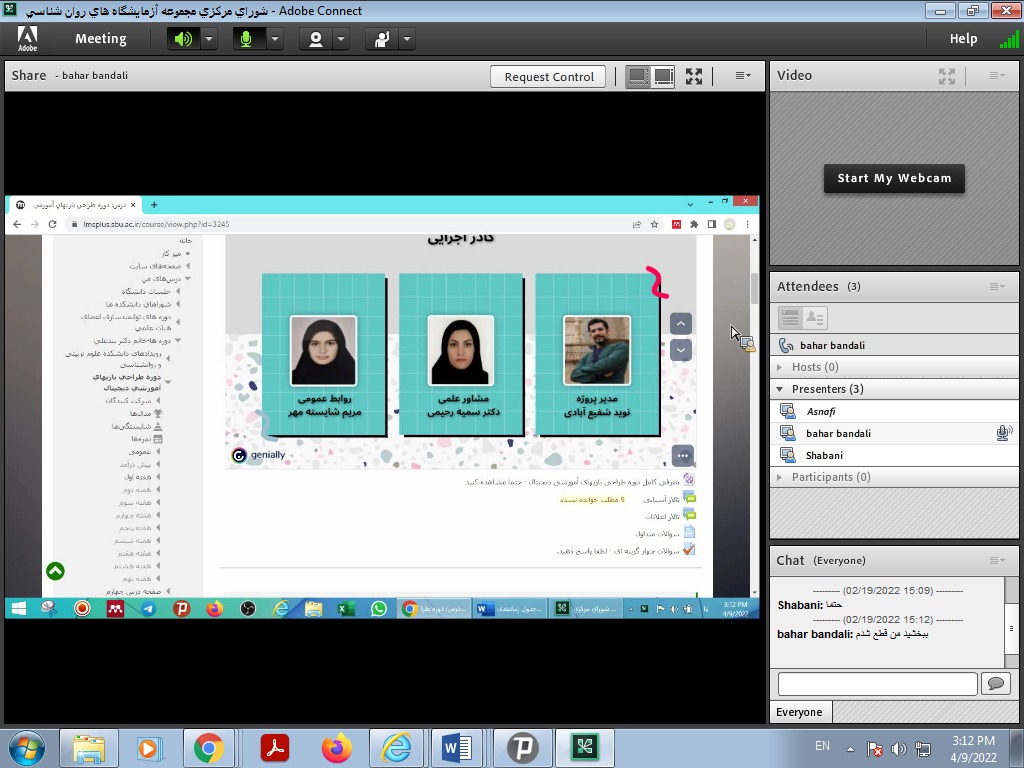Mute the speaker audio icon
Screen dimensions: 1024x768
[183, 39]
